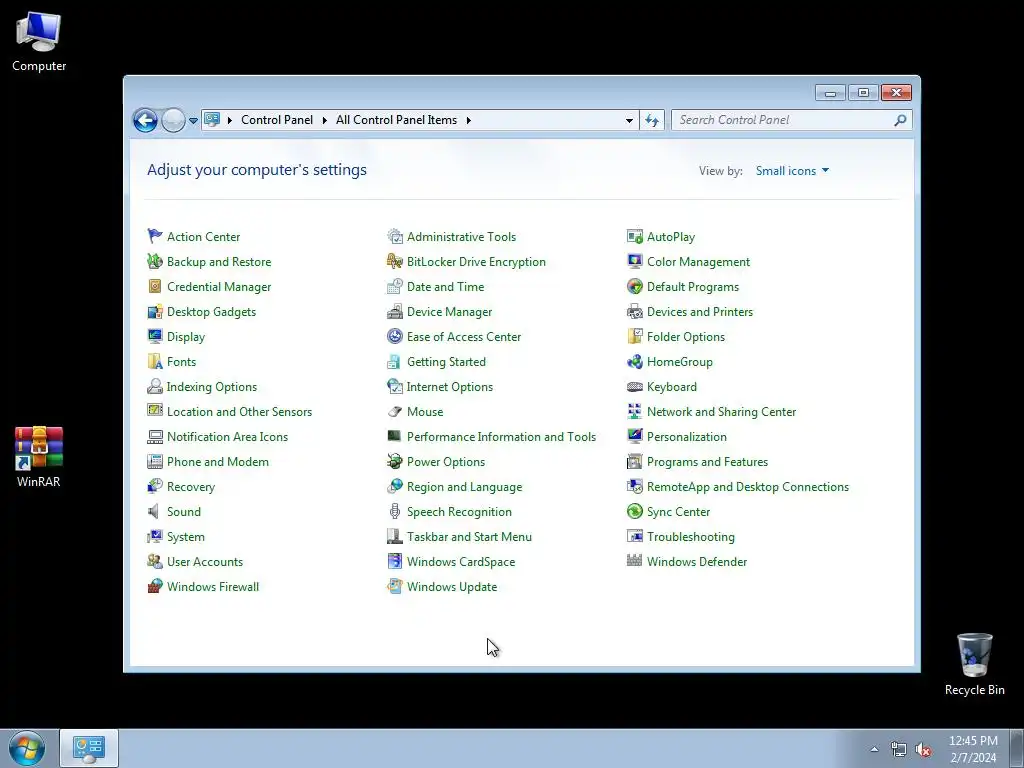
Task: Open the Action Center flag icon
Action: coord(155,236)
